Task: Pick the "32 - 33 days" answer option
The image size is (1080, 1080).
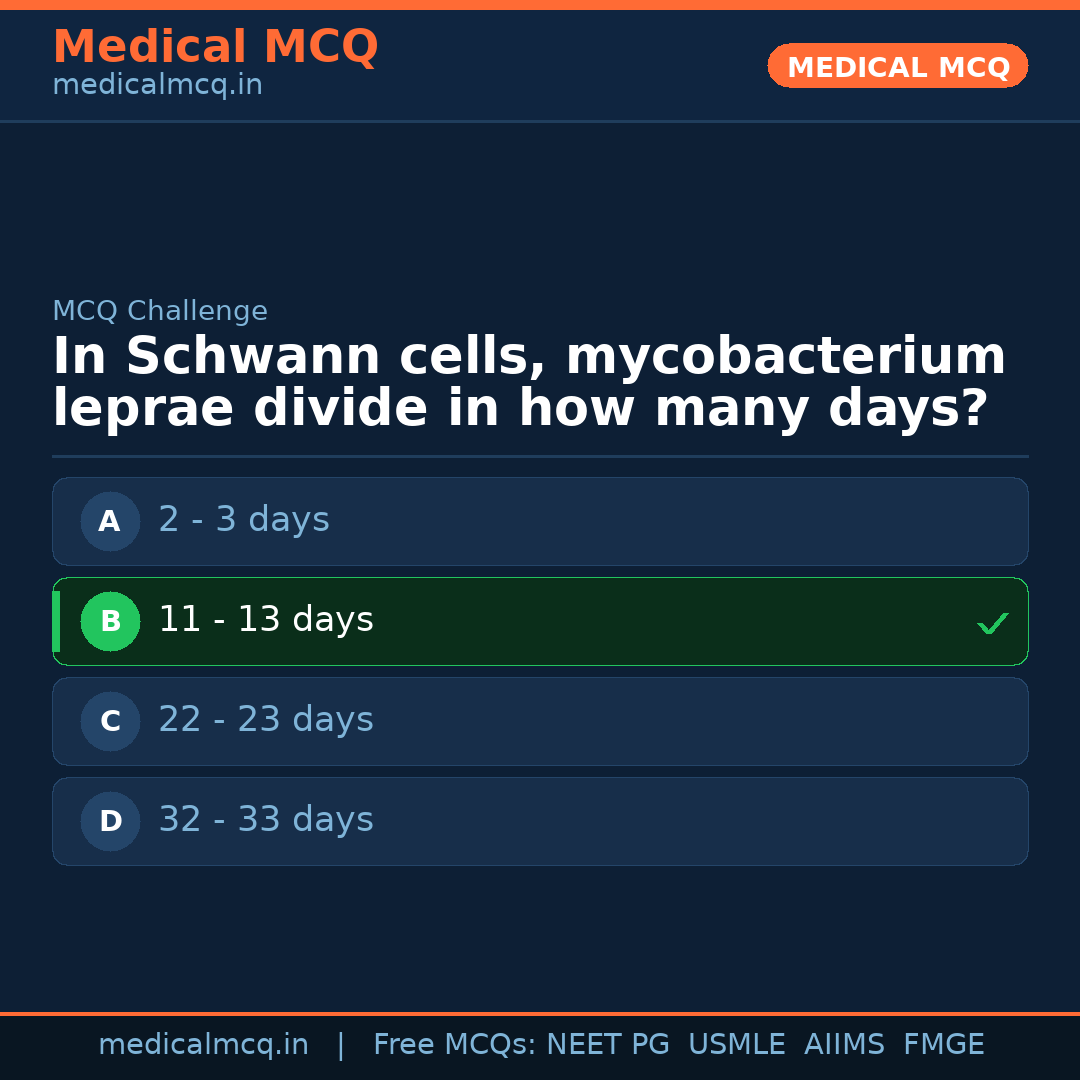Action: pyautogui.click(x=540, y=821)
